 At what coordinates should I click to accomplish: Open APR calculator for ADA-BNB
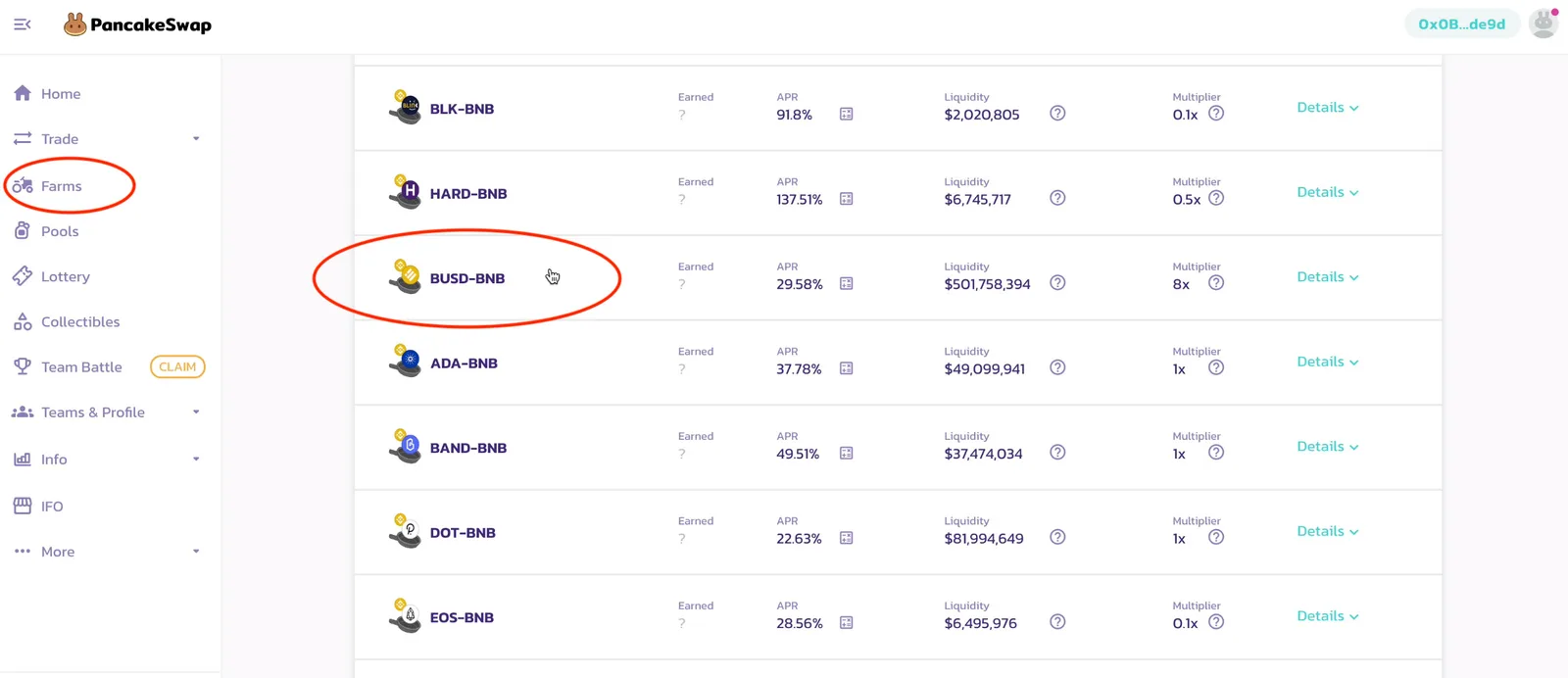coord(847,368)
